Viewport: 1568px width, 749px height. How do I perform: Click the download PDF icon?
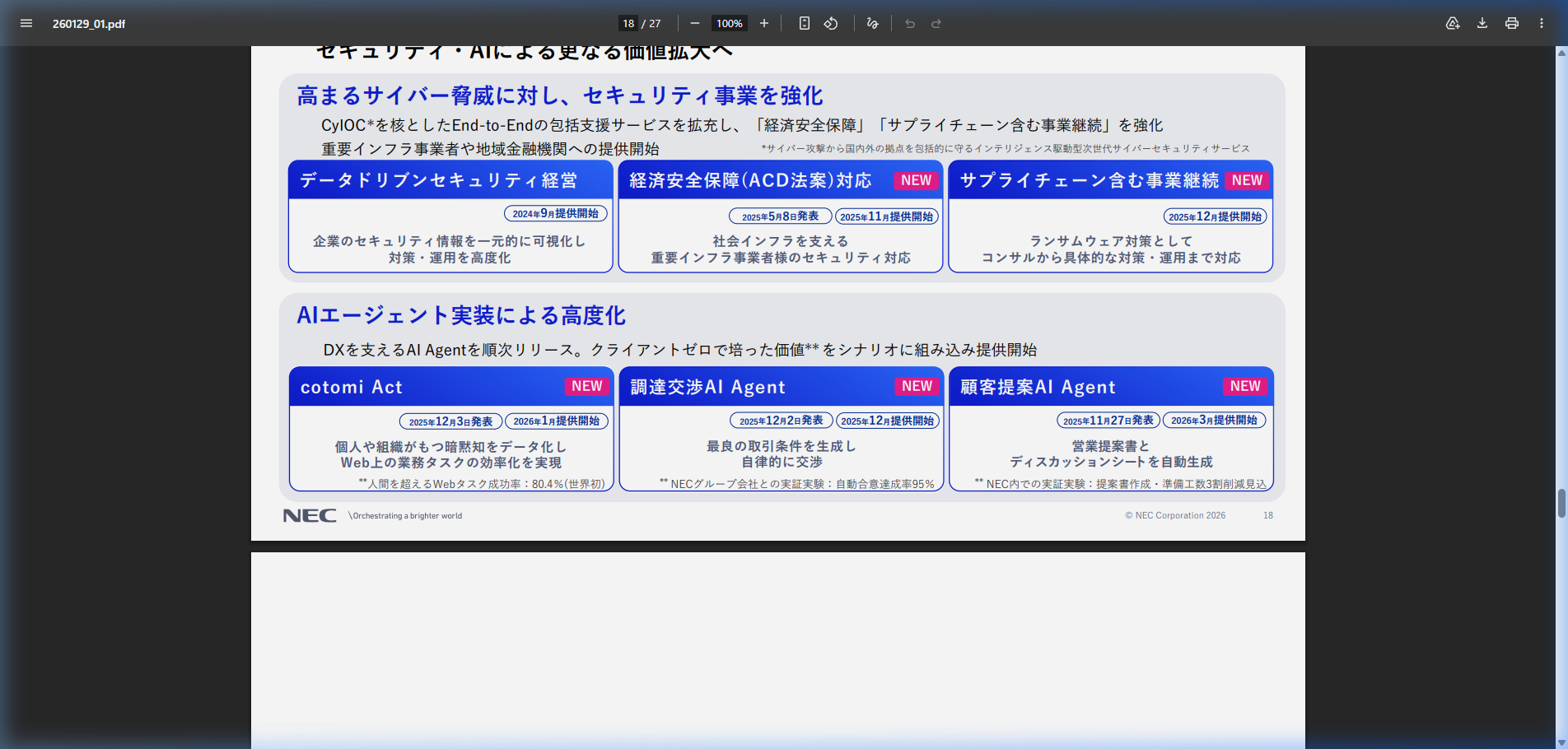(1482, 23)
